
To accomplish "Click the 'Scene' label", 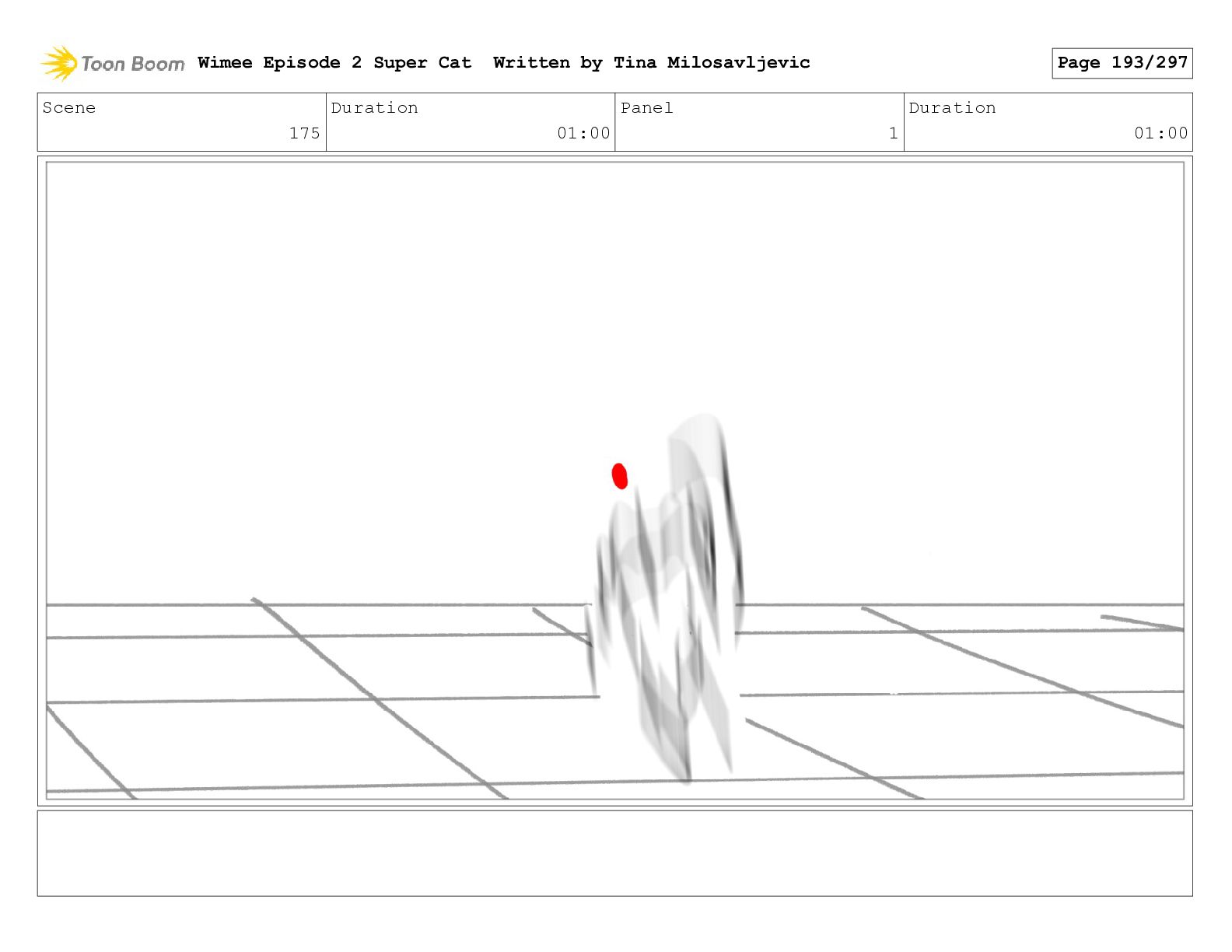I will click(x=69, y=107).
